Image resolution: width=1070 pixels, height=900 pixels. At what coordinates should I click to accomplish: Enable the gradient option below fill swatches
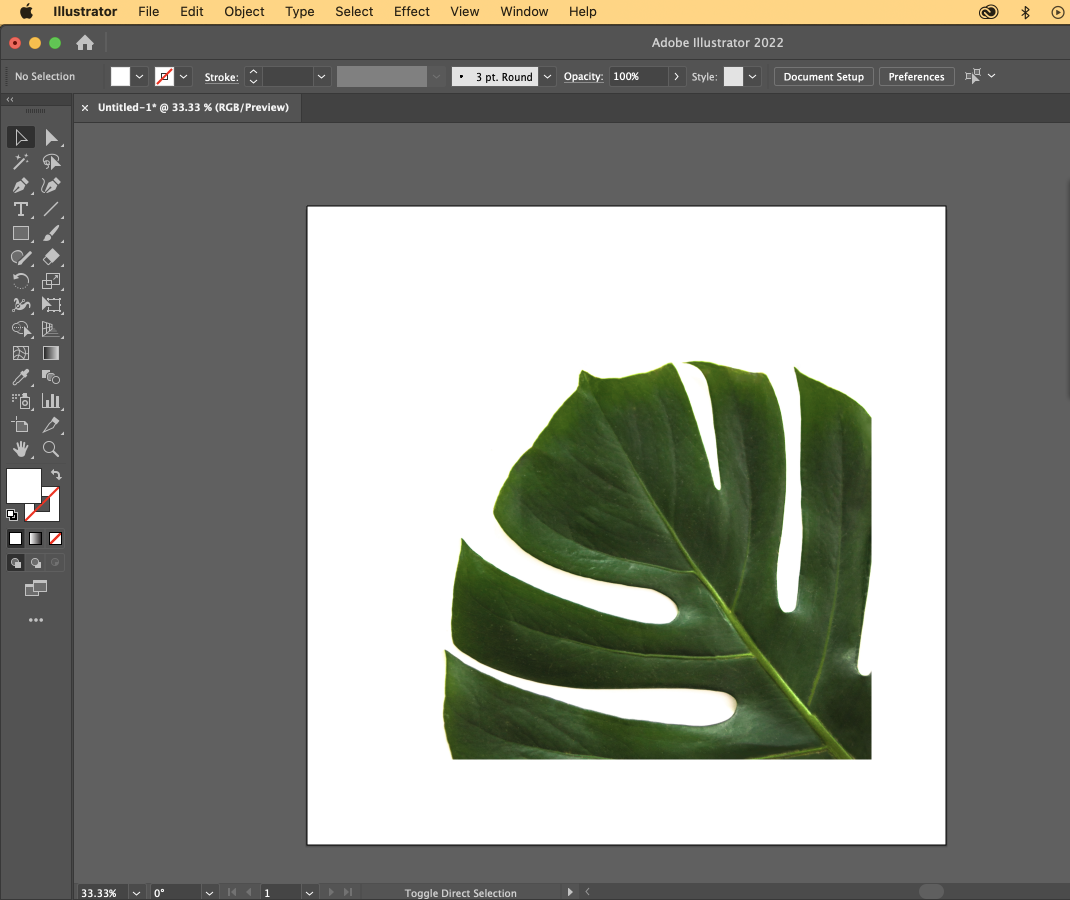pyautogui.click(x=36, y=538)
